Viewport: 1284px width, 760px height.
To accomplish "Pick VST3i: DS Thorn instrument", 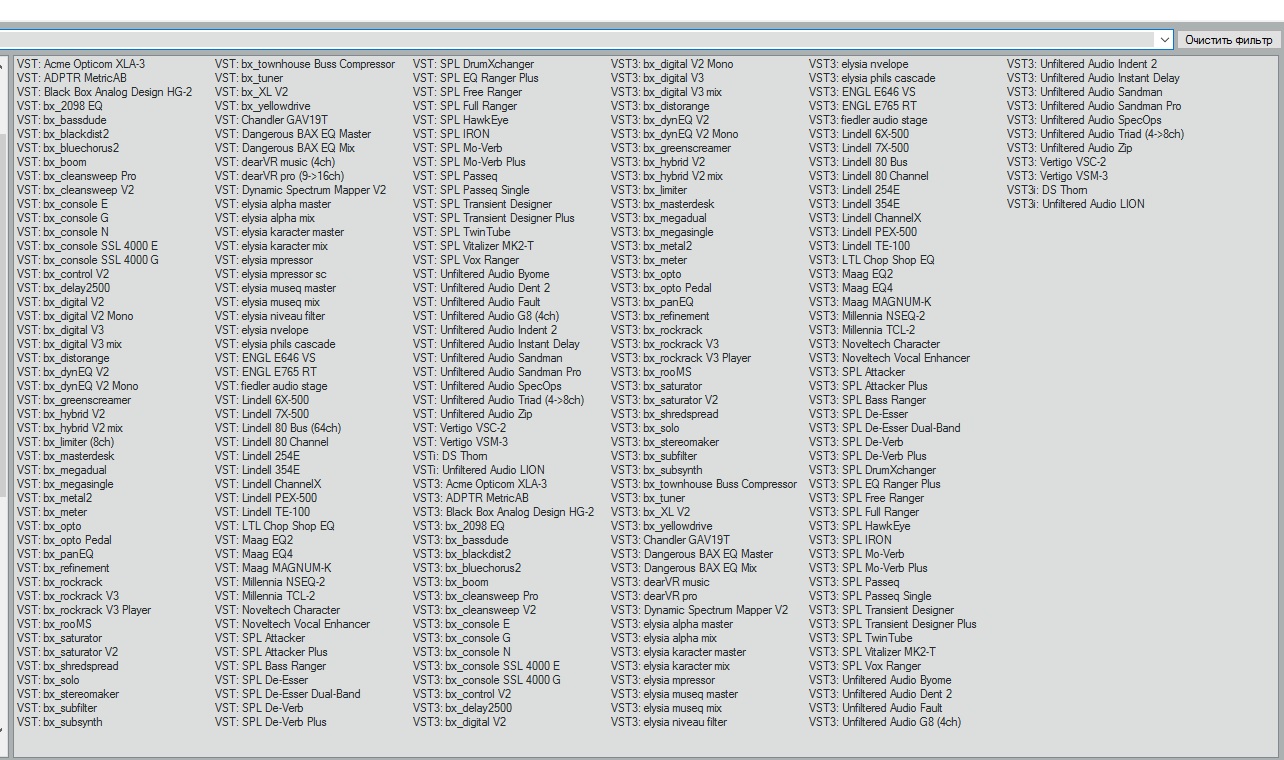I will (x=1047, y=190).
